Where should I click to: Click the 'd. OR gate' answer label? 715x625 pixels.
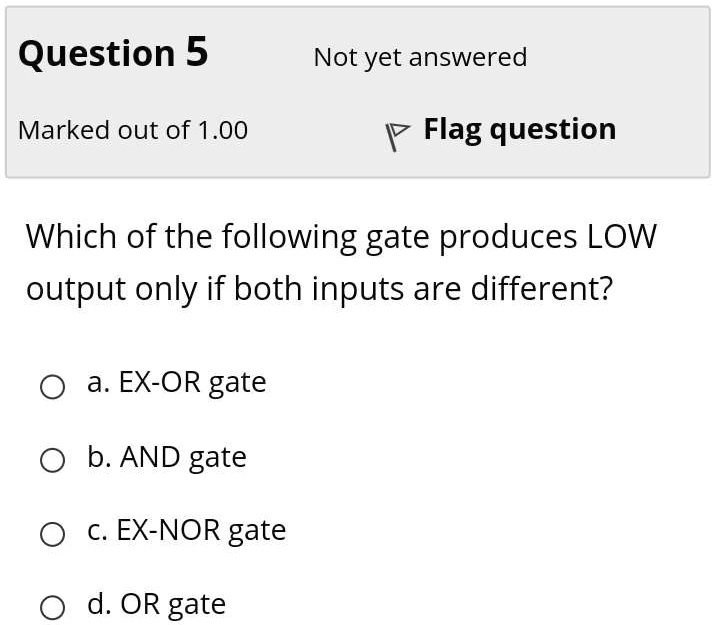coord(156,604)
